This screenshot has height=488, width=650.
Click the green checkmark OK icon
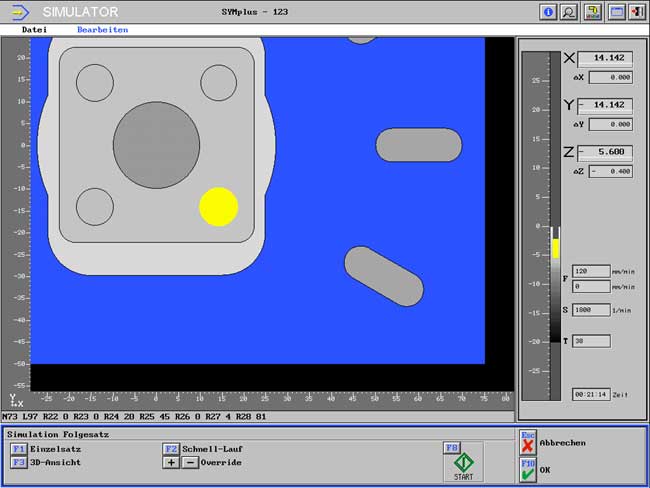click(528, 470)
